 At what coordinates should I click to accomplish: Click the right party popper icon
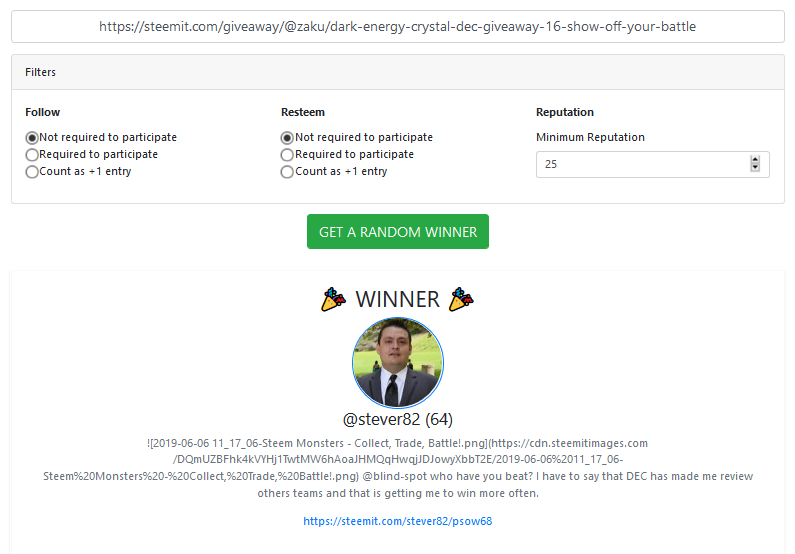pos(461,299)
